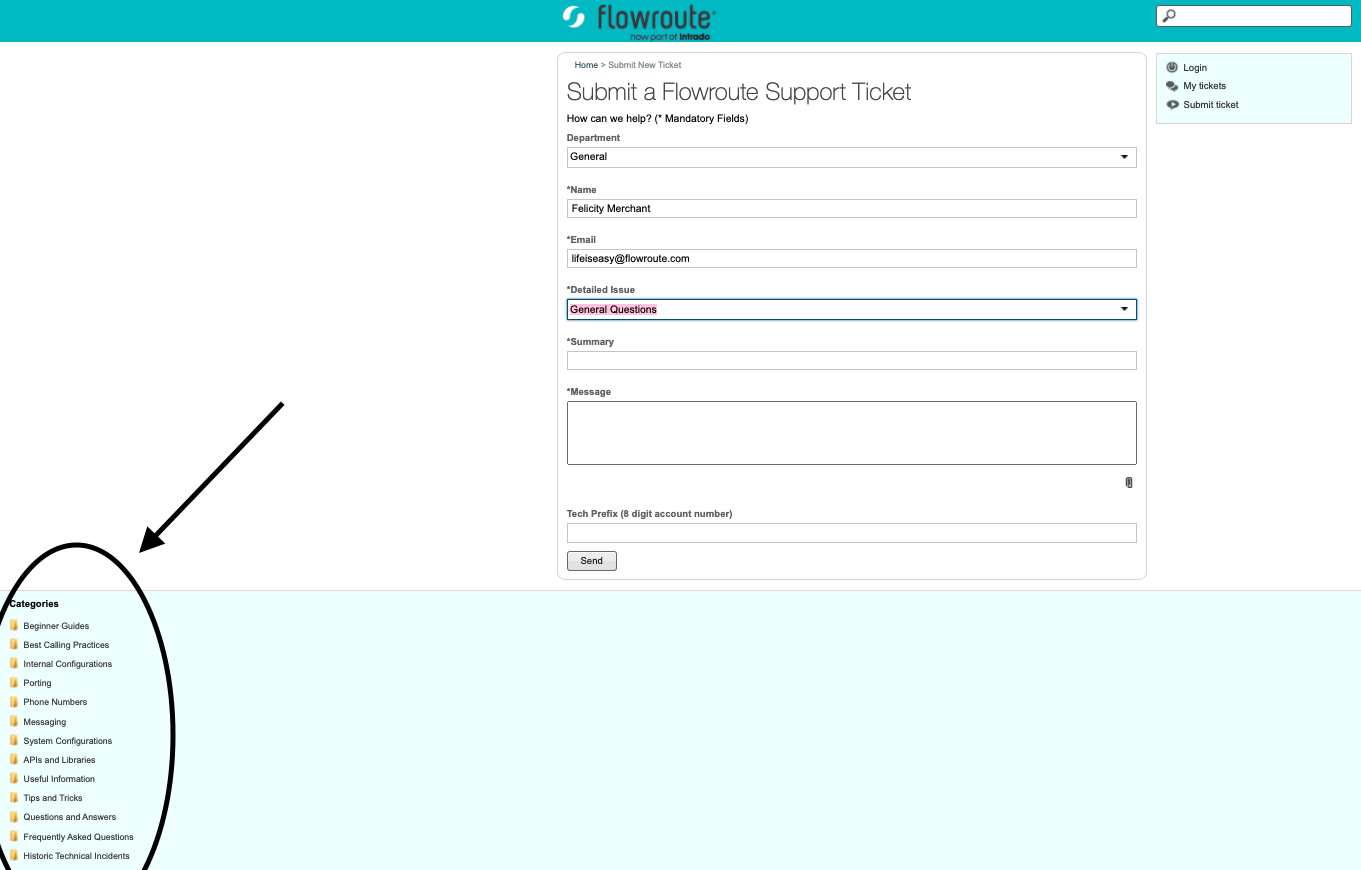1361x870 pixels.
Task: Click the magnifier icon in search box
Action: (x=1169, y=16)
